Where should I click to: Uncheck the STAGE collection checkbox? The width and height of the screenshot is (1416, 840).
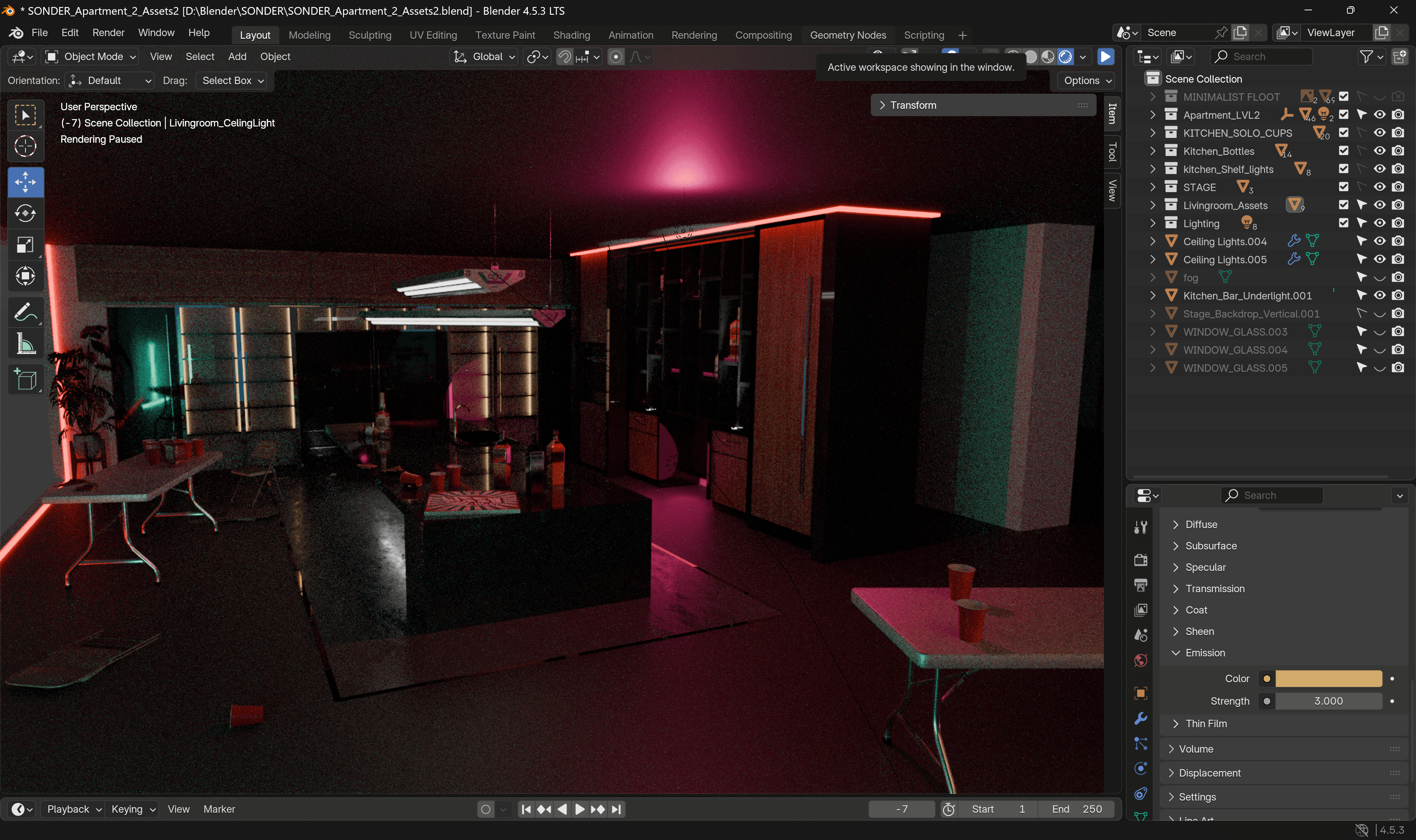tap(1344, 187)
